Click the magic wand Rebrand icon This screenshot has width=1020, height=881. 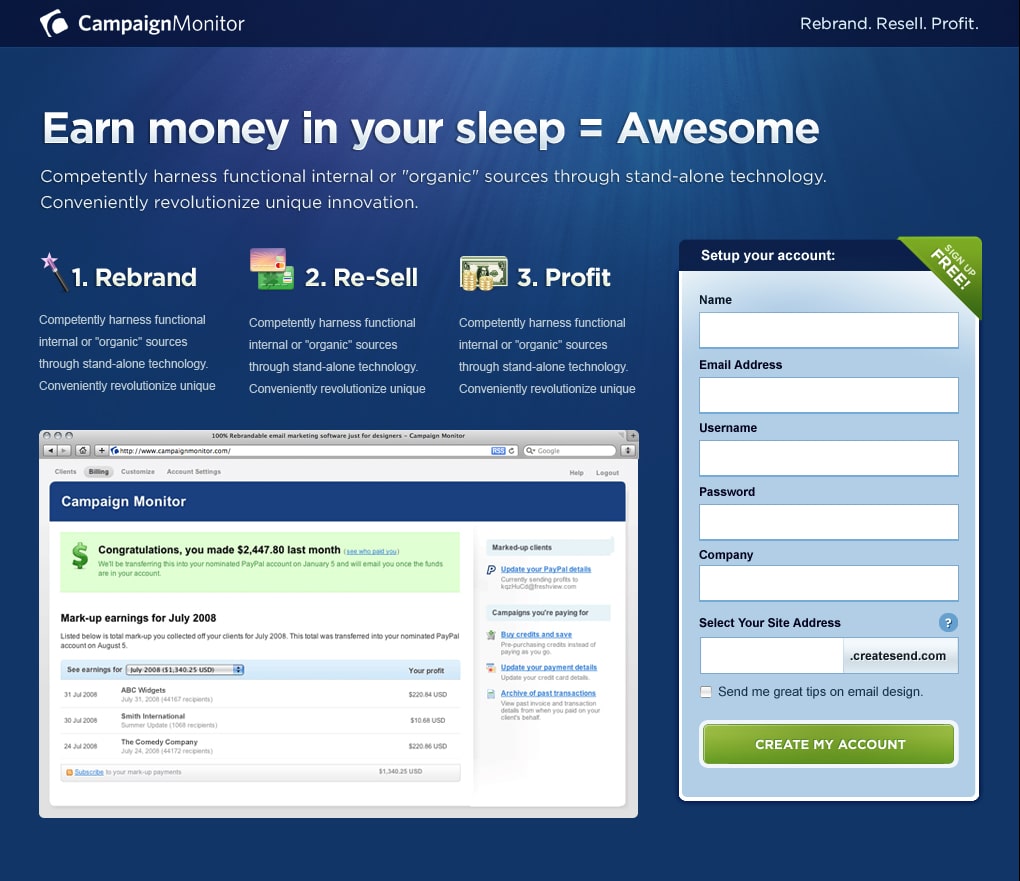click(53, 271)
